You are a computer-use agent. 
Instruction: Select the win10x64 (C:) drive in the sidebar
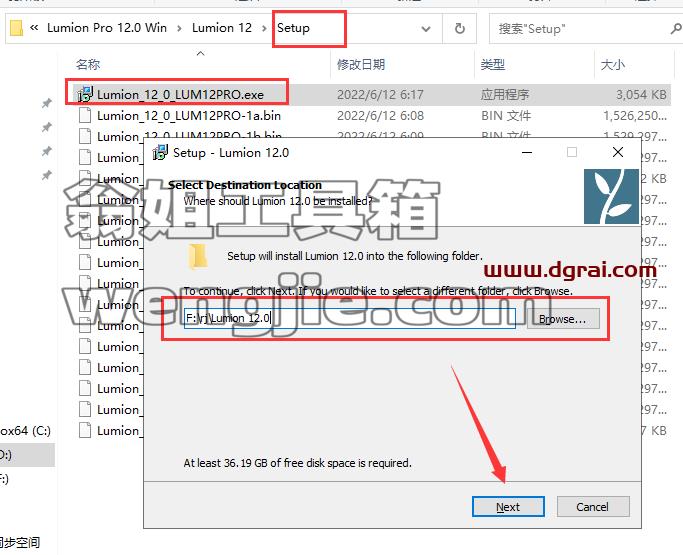click(x=25, y=431)
